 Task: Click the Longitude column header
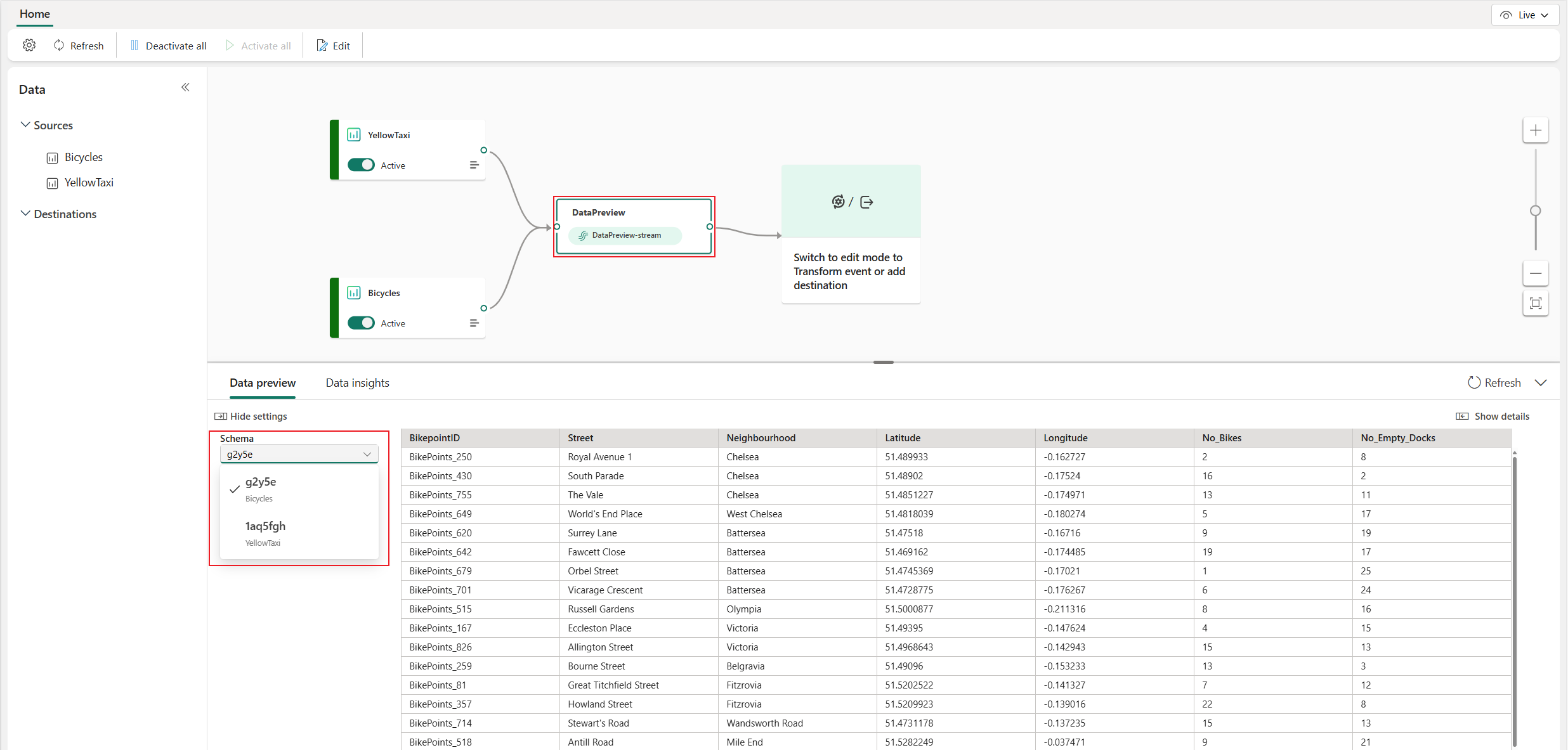[1114, 438]
